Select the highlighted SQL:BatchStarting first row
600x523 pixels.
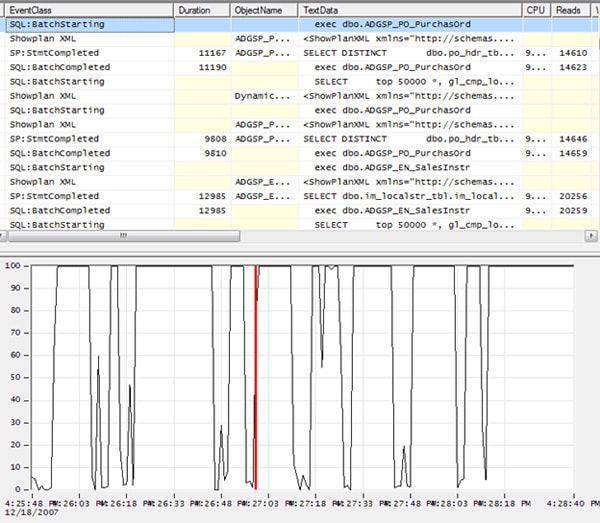tap(300, 24)
